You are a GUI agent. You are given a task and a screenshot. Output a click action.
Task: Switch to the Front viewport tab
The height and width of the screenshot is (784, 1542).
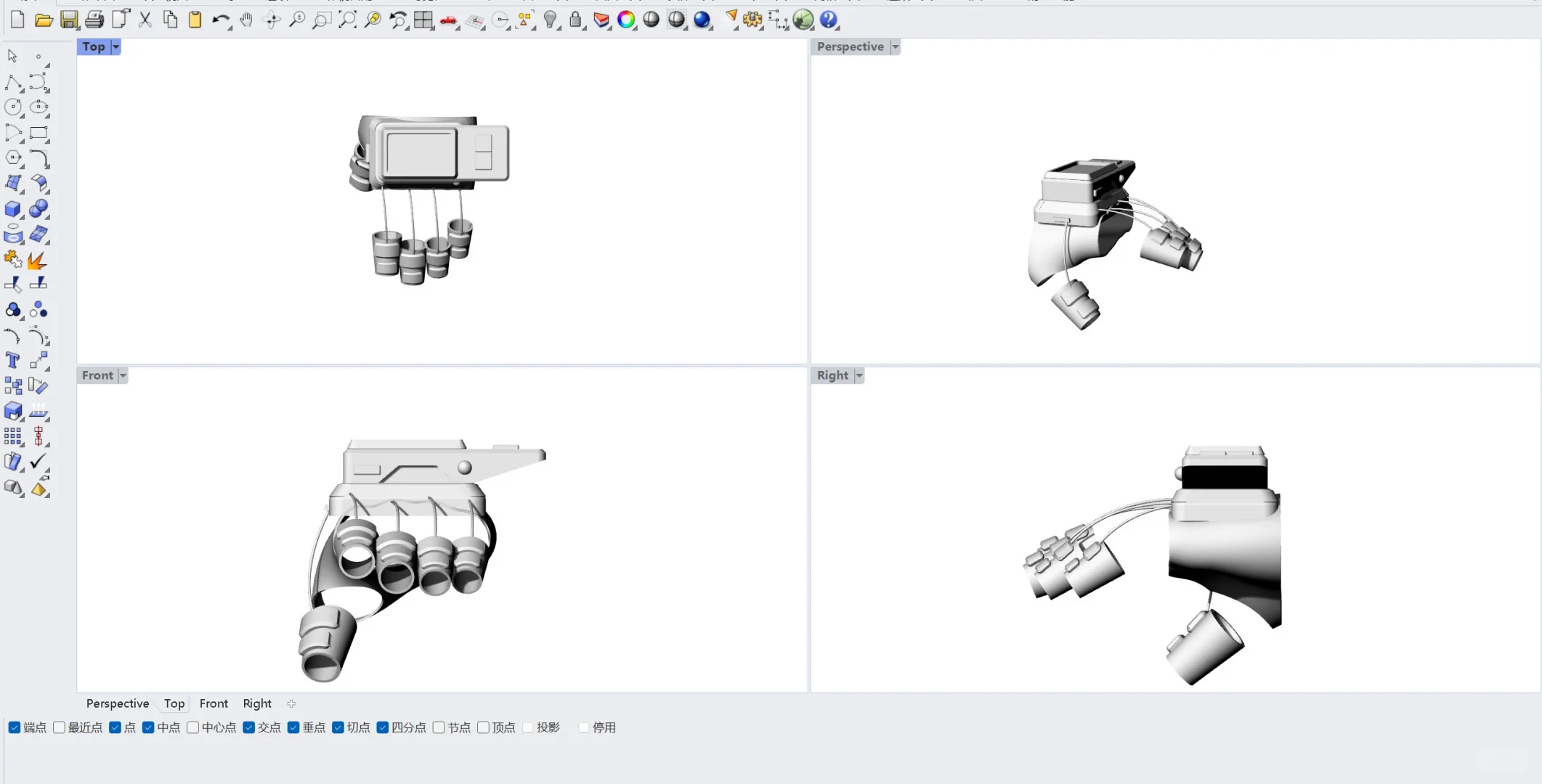(x=214, y=703)
